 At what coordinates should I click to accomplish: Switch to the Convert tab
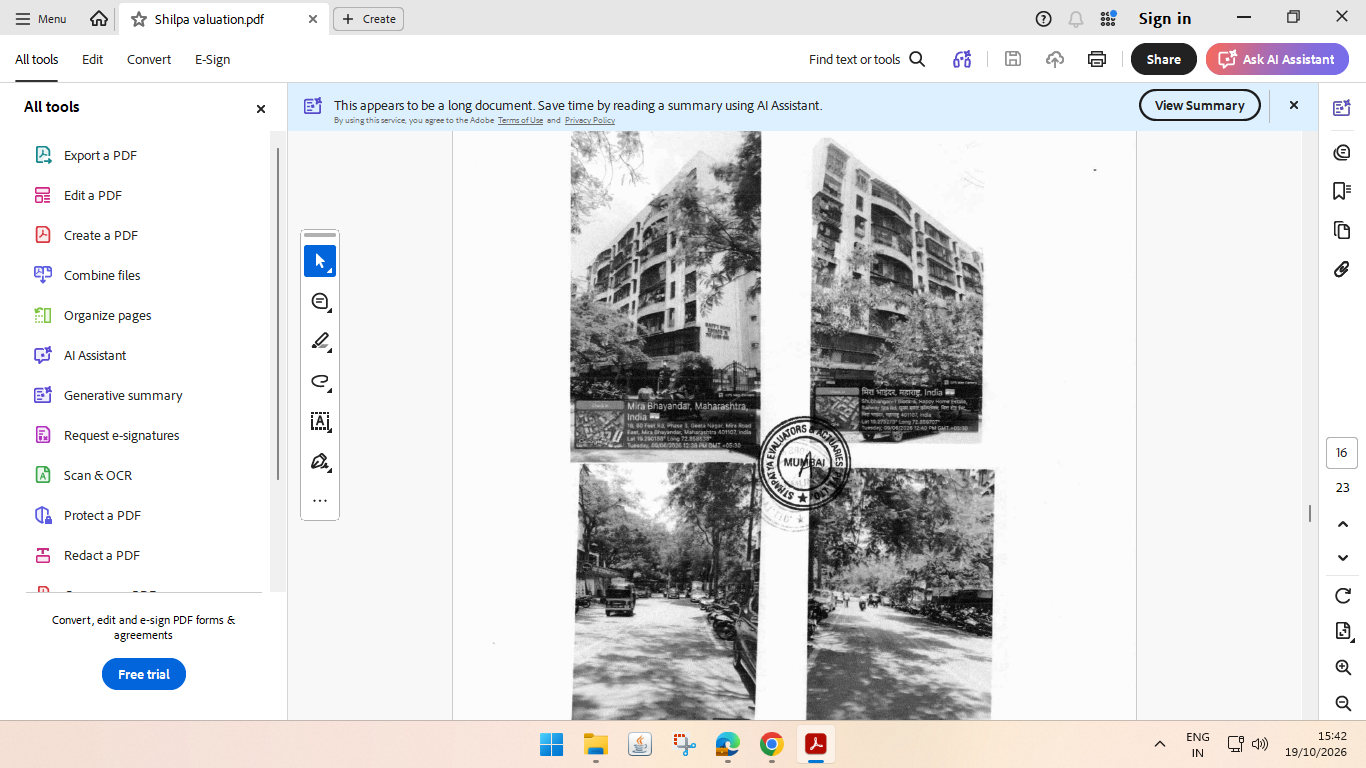click(149, 59)
